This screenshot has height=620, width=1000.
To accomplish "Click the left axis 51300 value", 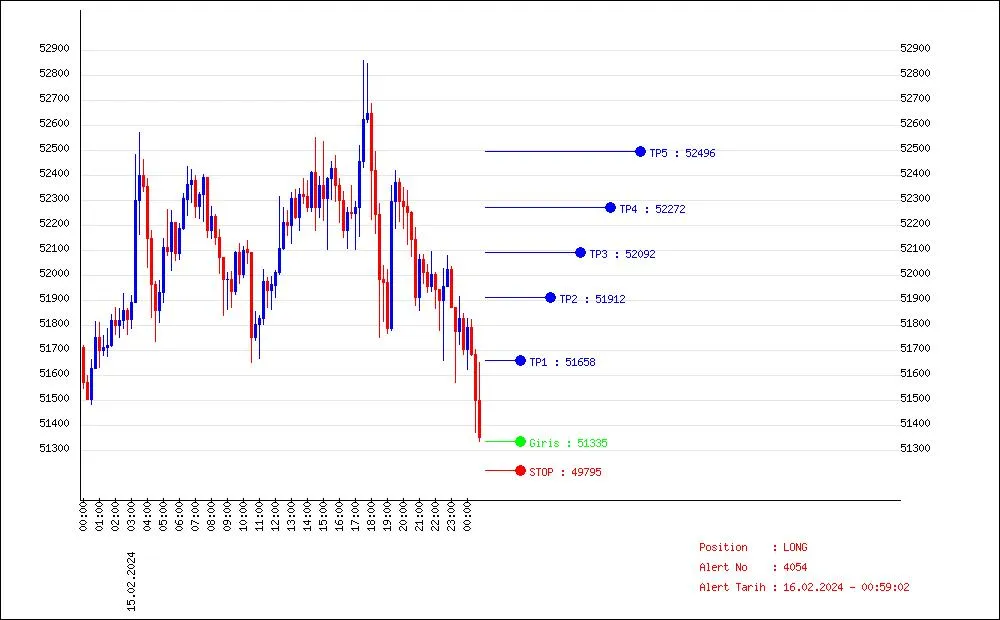I will 54,448.
